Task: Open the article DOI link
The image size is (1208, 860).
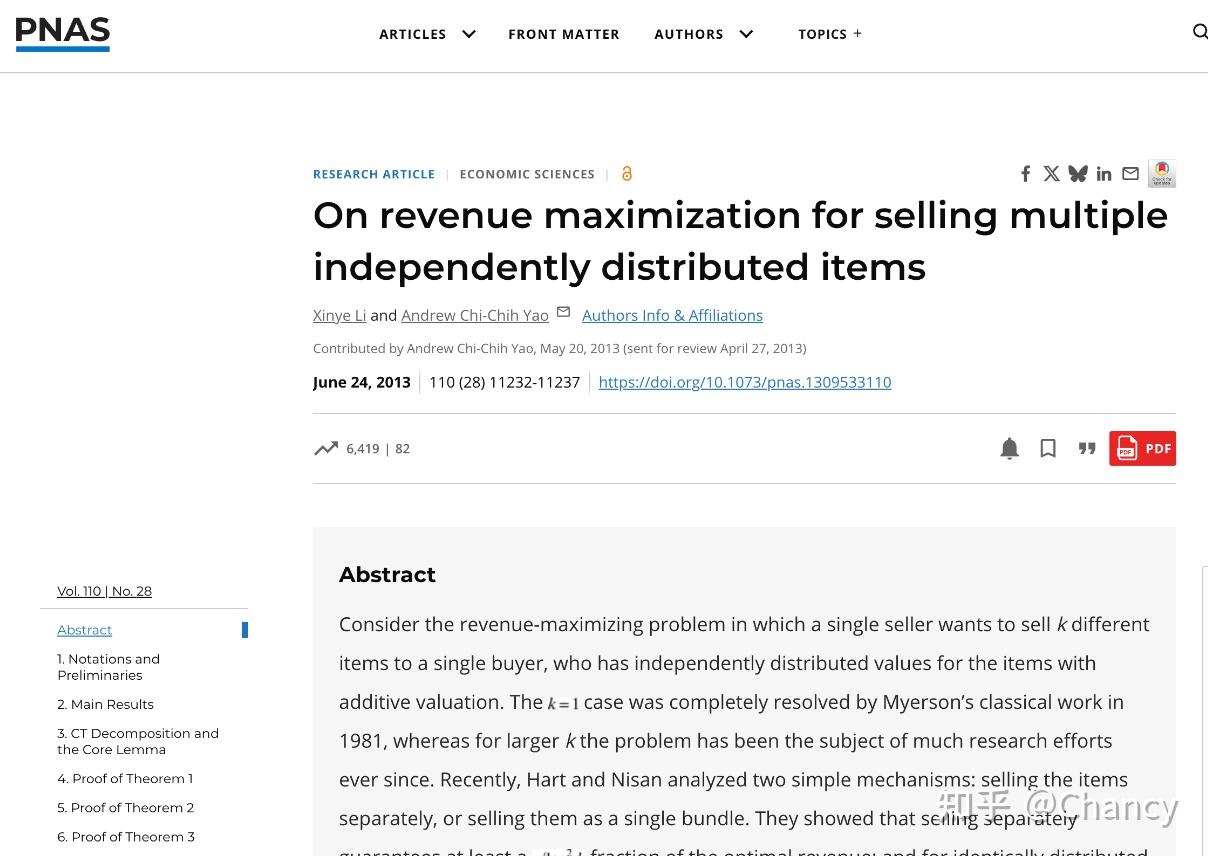Action: [745, 382]
